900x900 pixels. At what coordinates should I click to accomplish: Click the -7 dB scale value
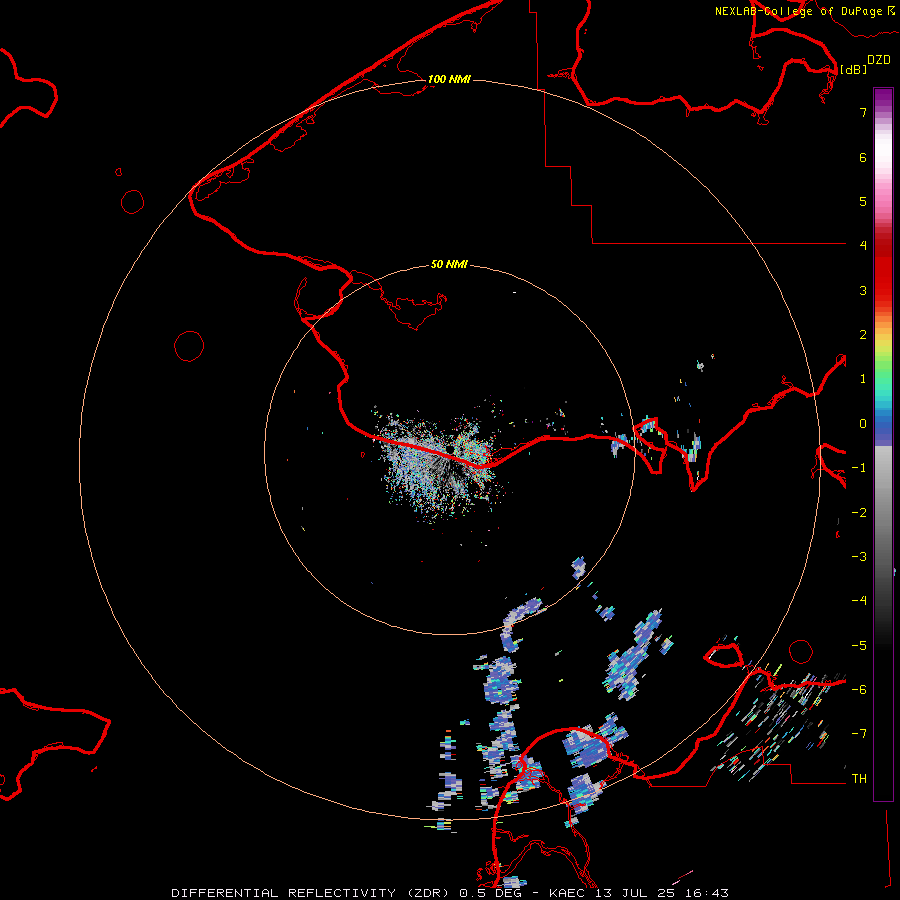tap(859, 734)
